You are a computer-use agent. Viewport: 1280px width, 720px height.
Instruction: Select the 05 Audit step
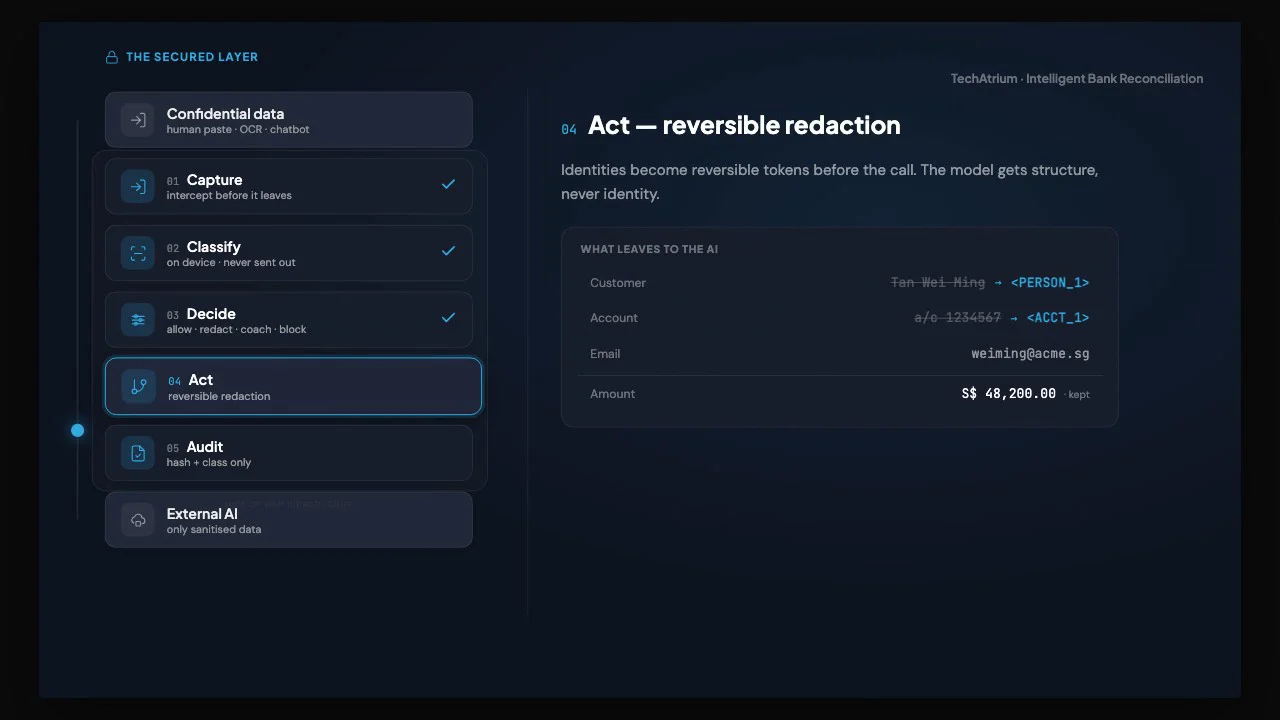[x=289, y=453]
